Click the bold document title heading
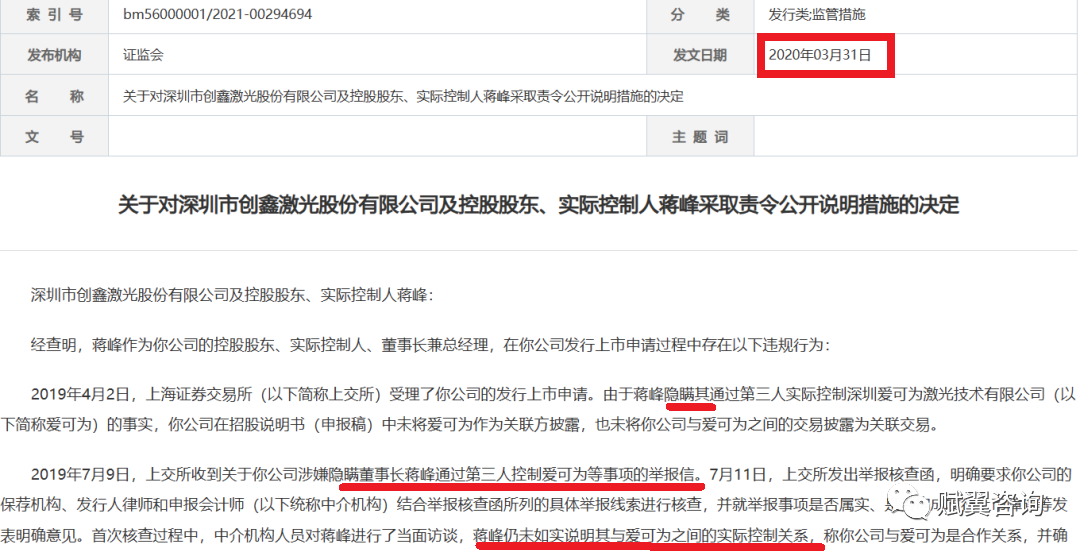Image resolution: width=1080 pixels, height=552 pixels. [539, 205]
